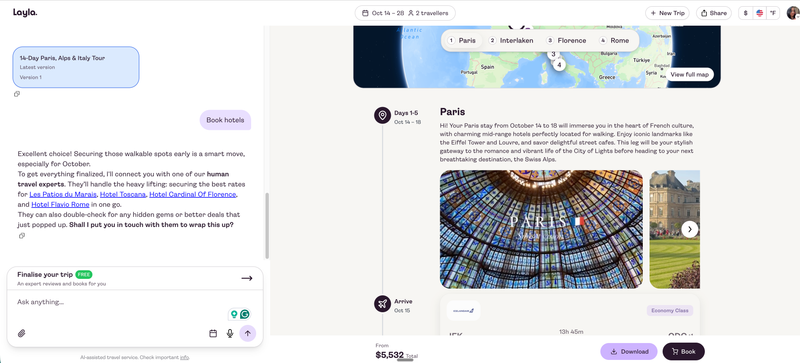Click the Book hotels message bubble

225,120
